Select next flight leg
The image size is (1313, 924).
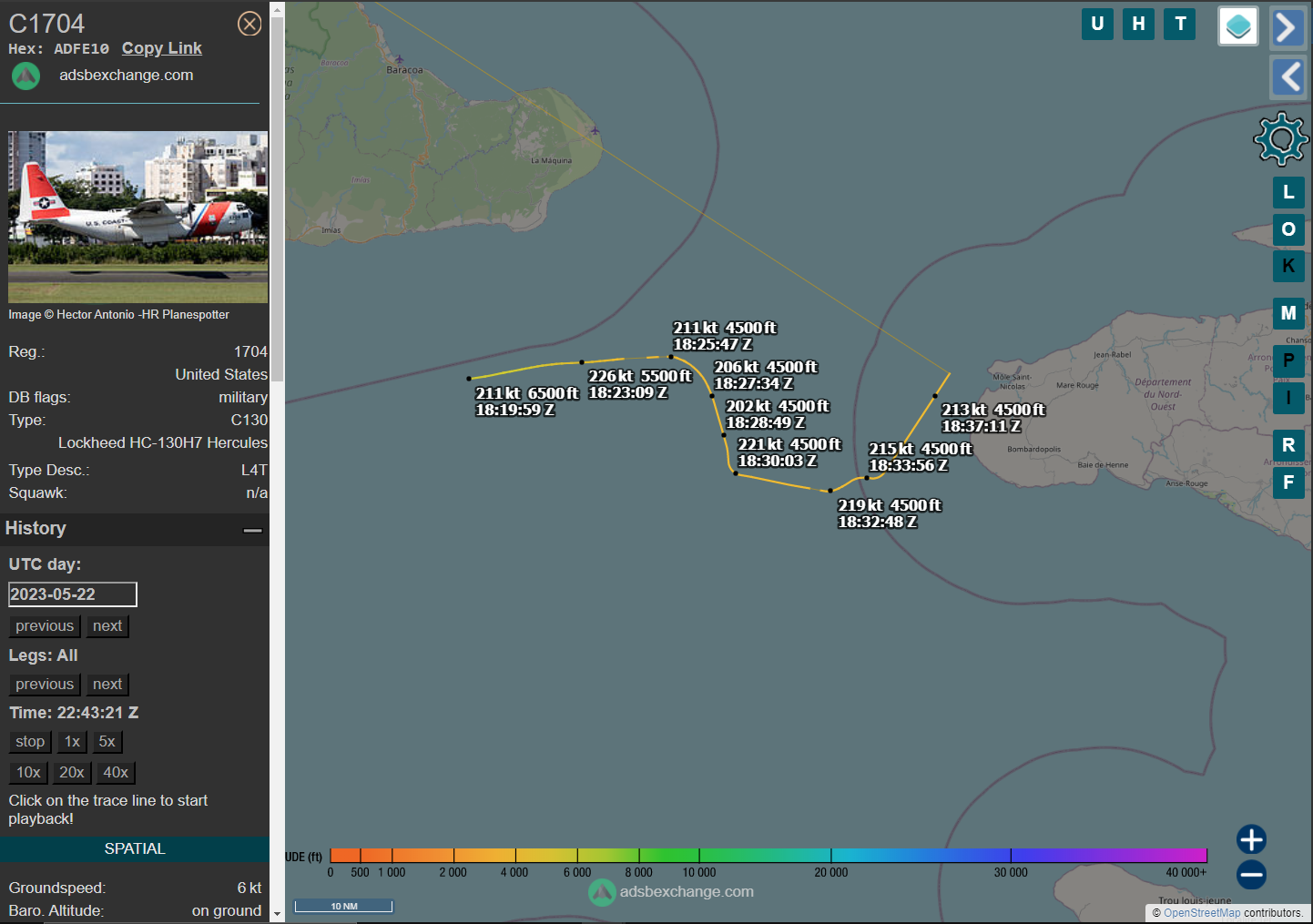click(107, 685)
